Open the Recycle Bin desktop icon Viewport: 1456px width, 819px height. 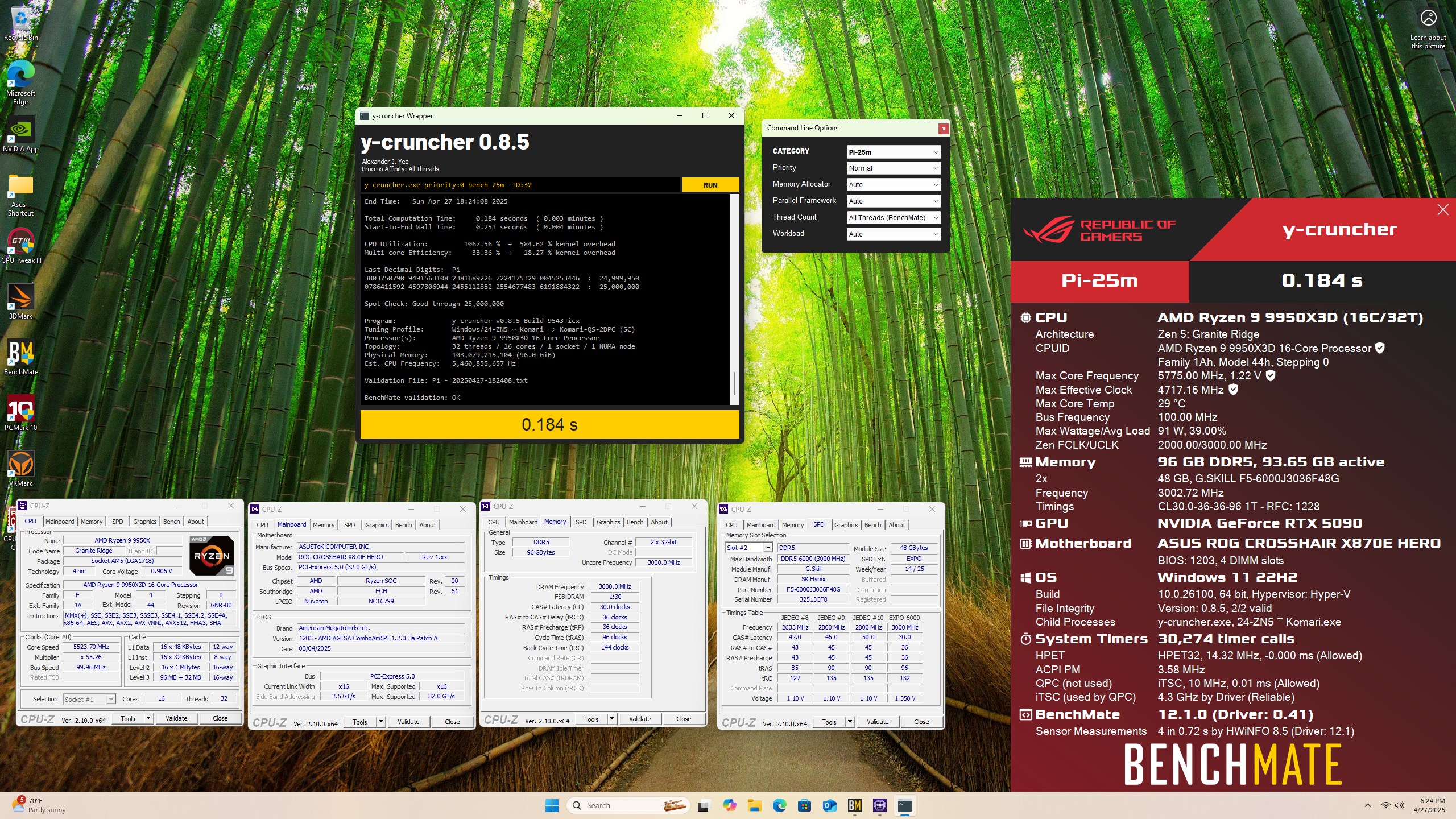coord(20,23)
